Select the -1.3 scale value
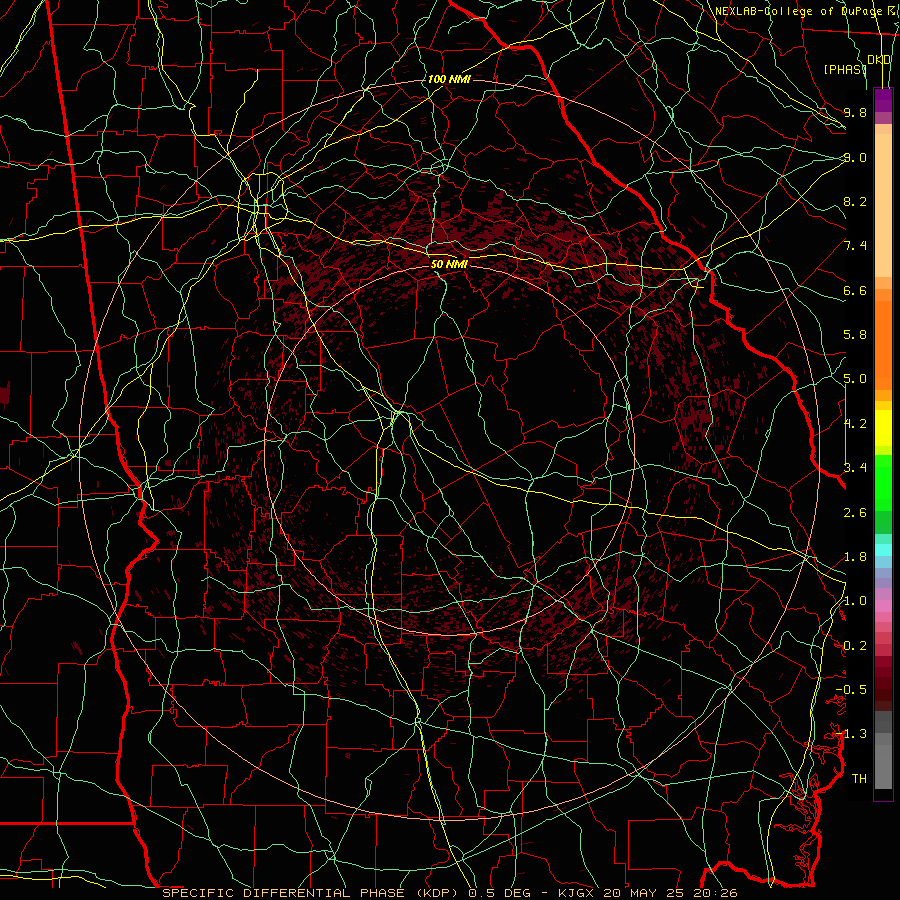The width and height of the screenshot is (900, 900). (851, 734)
